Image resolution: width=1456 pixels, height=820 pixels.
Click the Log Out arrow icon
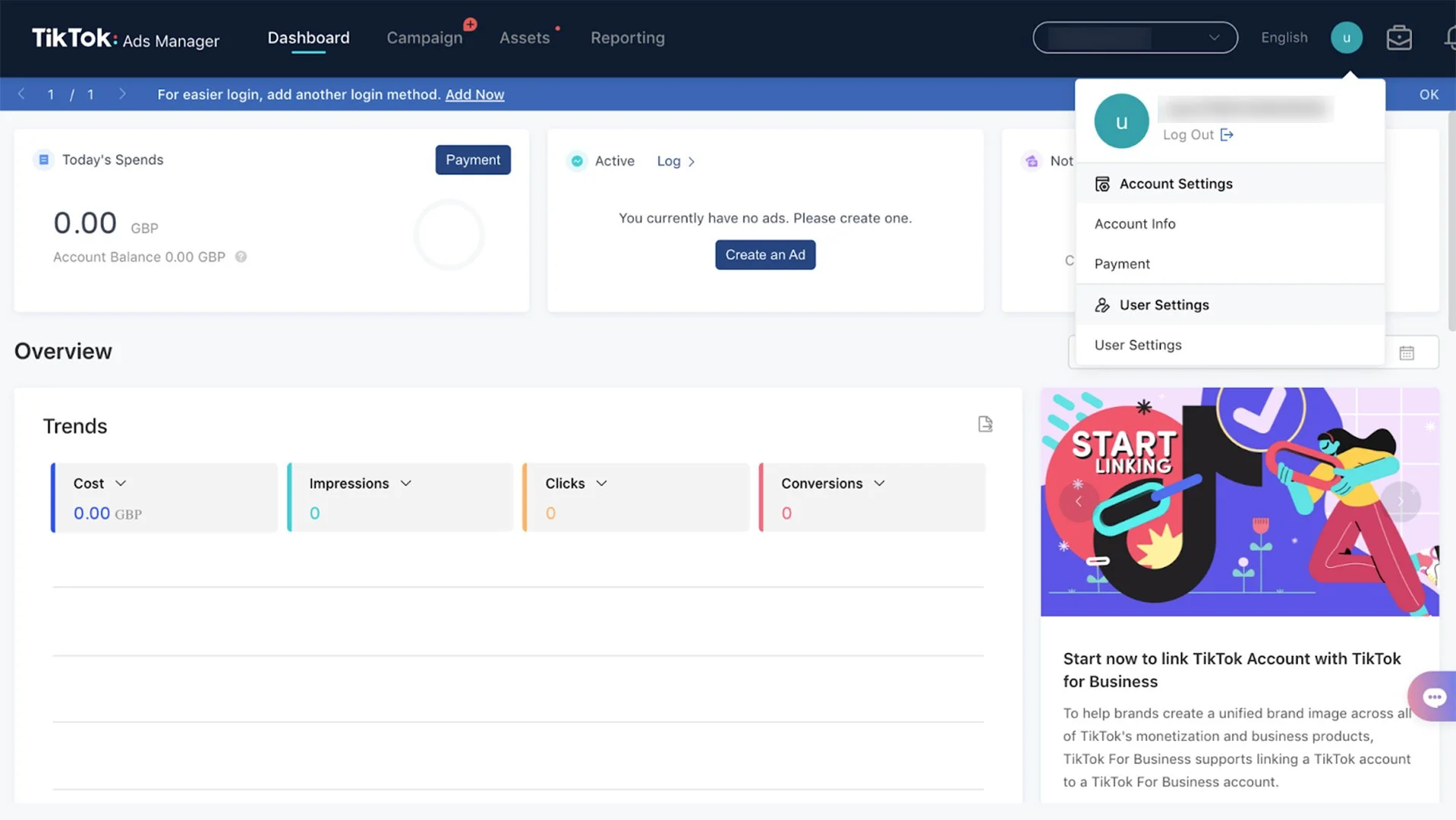pos(1227,135)
